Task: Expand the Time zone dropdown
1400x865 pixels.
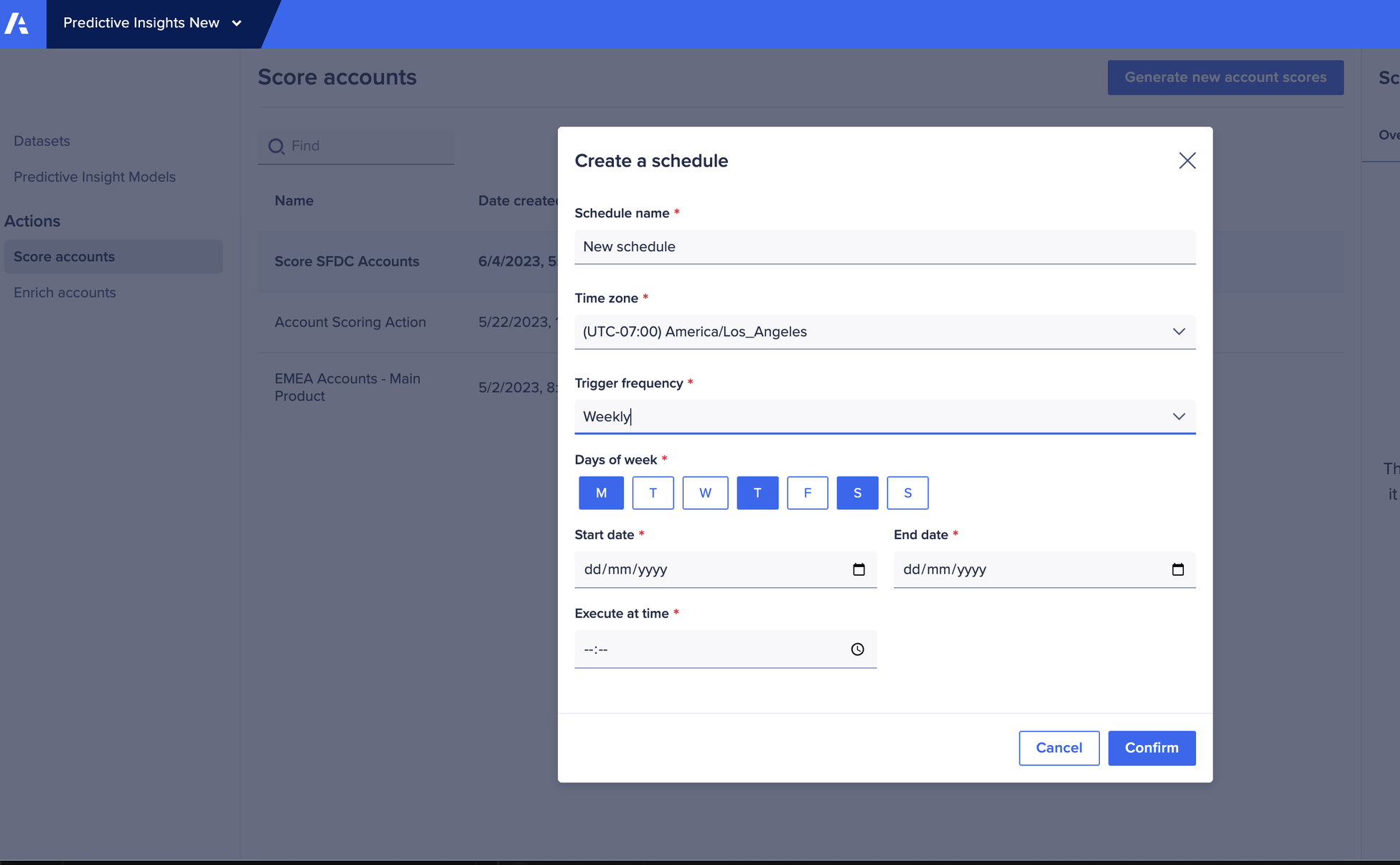Action: coord(1178,332)
